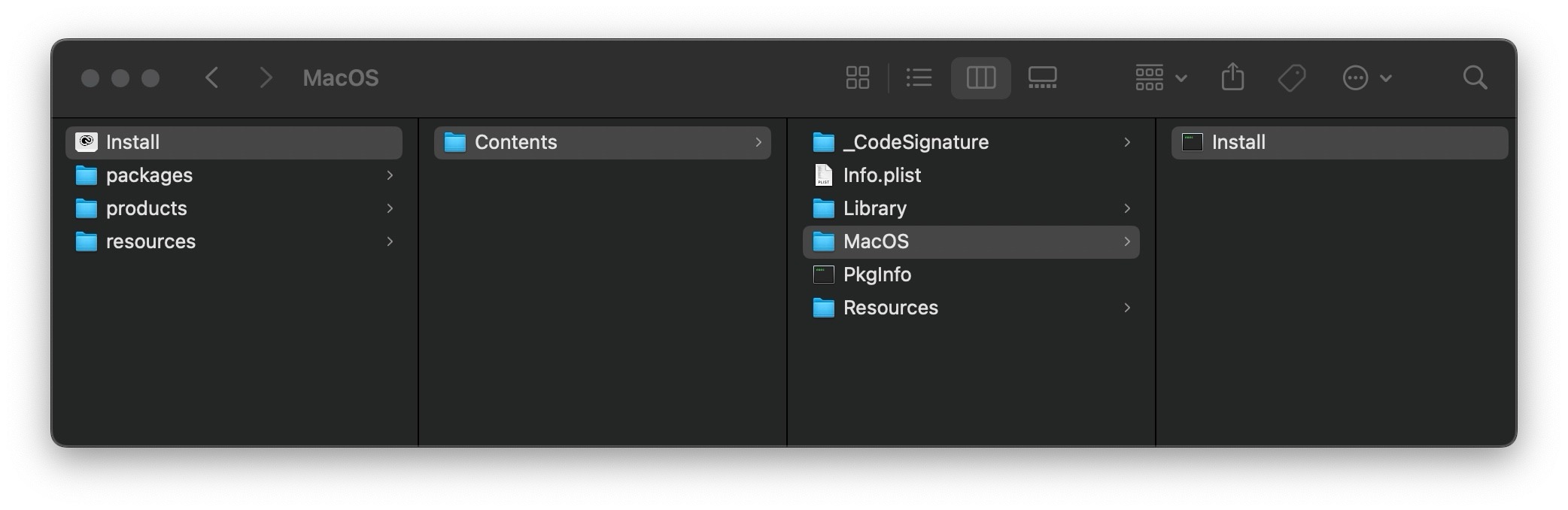Open the resources folder in first column
Image resolution: width=1568 pixels, height=510 pixels.
(150, 241)
